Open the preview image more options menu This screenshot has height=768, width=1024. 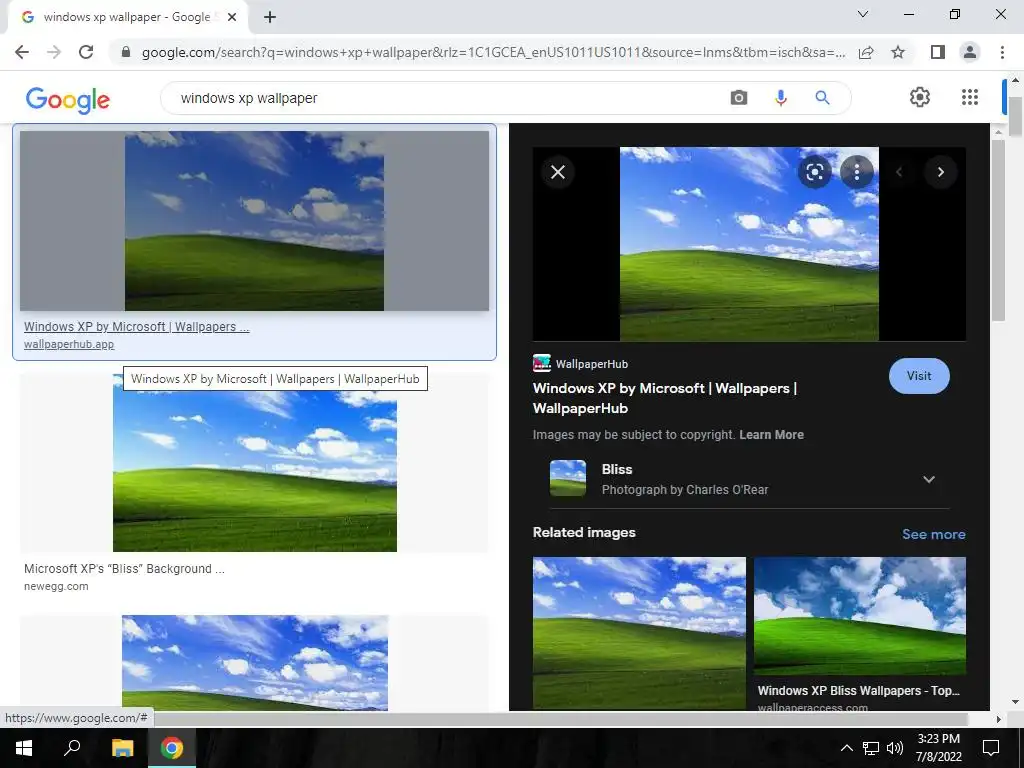857,172
